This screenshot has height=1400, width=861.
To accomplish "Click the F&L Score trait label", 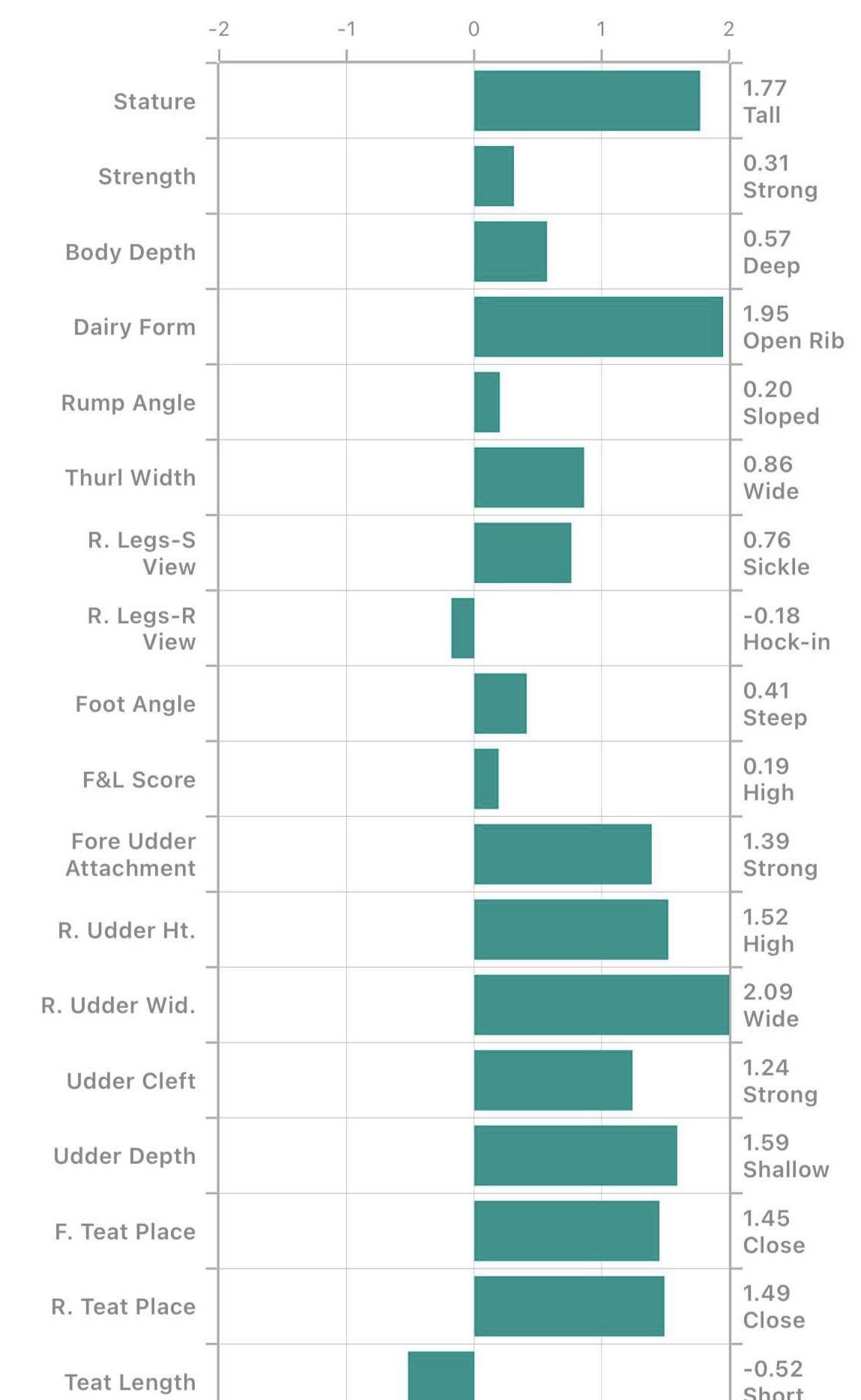I will pos(139,779).
